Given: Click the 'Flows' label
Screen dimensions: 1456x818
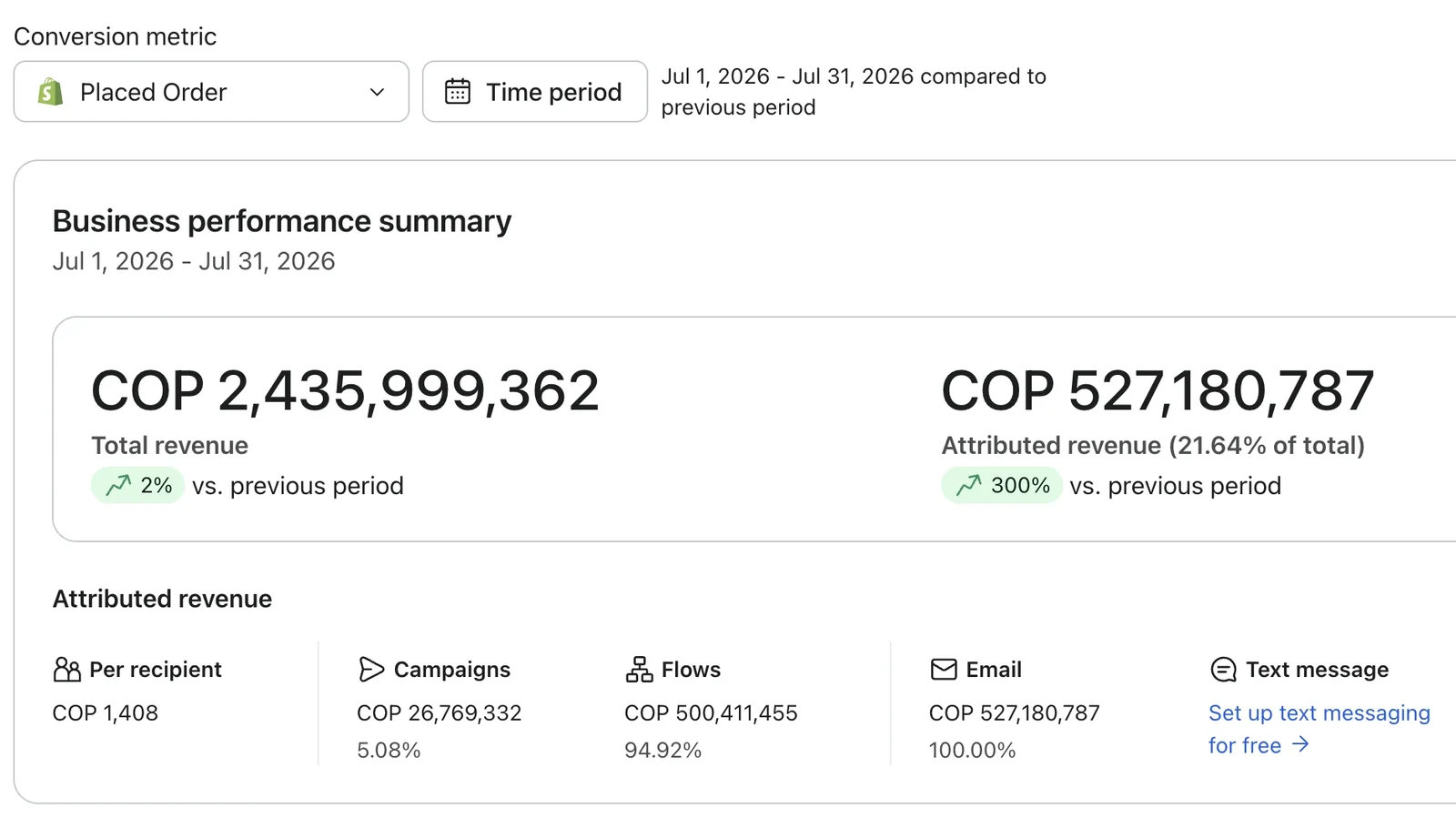Looking at the screenshot, I should click(691, 670).
